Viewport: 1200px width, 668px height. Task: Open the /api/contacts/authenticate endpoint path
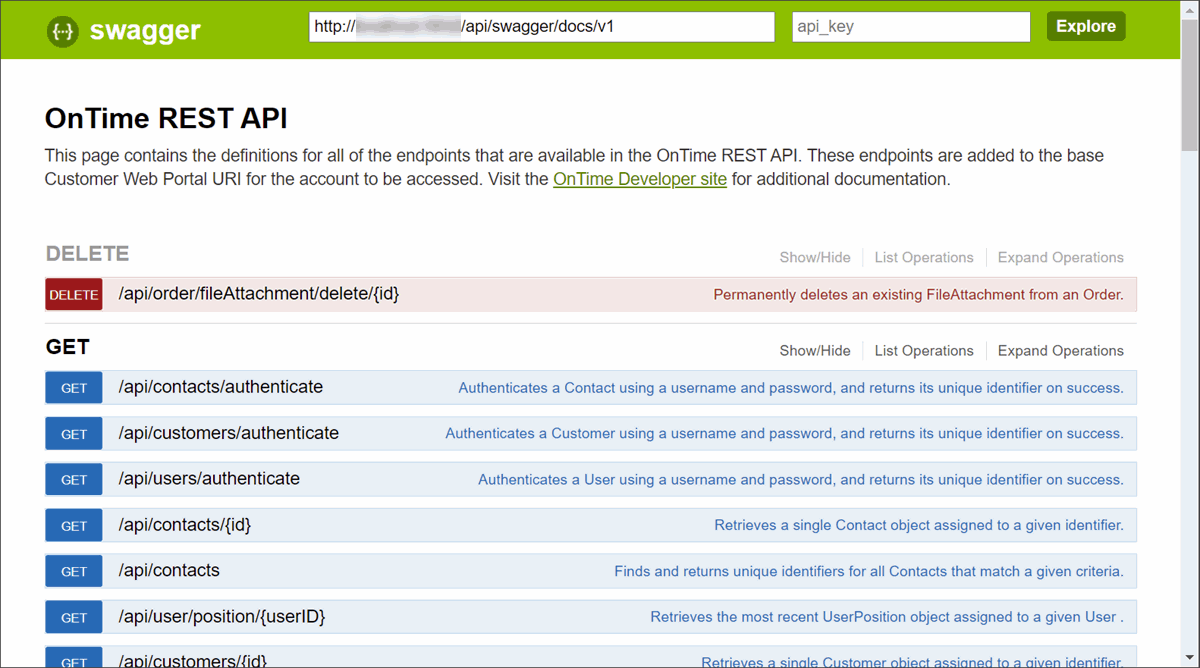221,387
